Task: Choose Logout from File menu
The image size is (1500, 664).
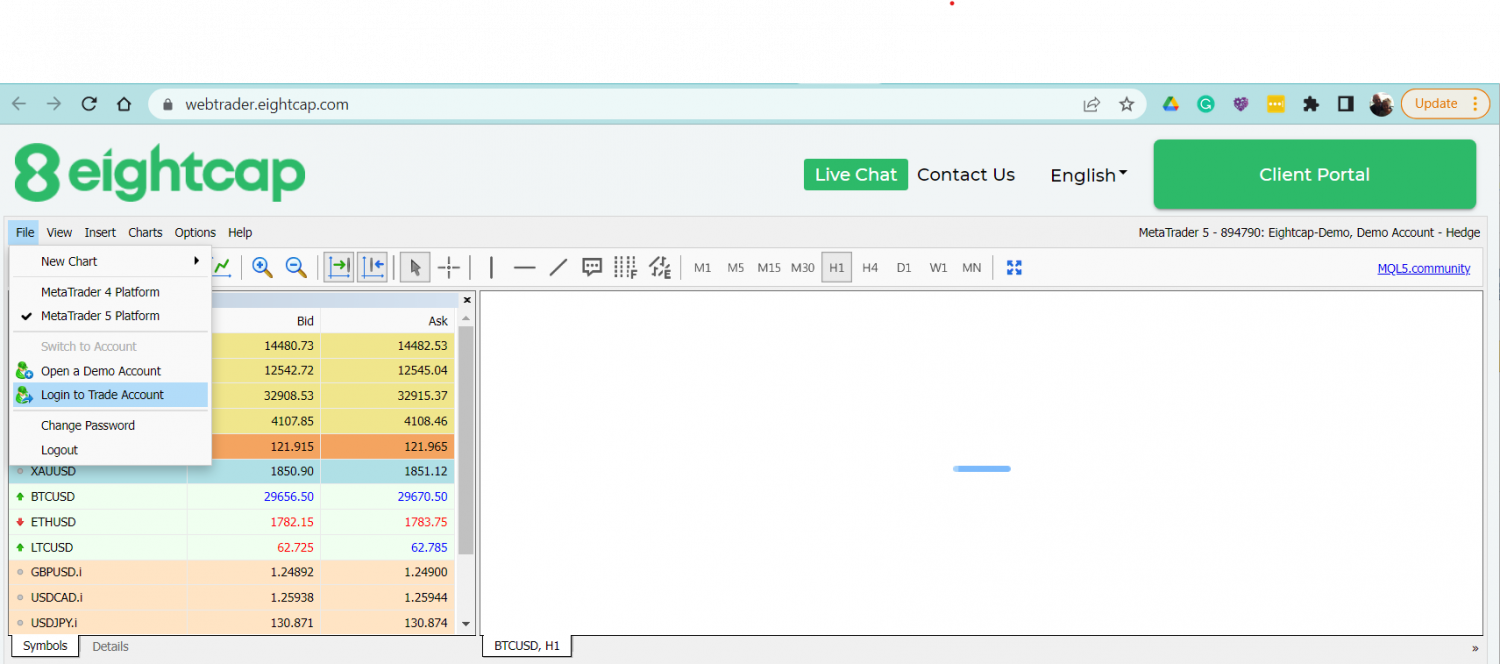Action: click(110, 450)
